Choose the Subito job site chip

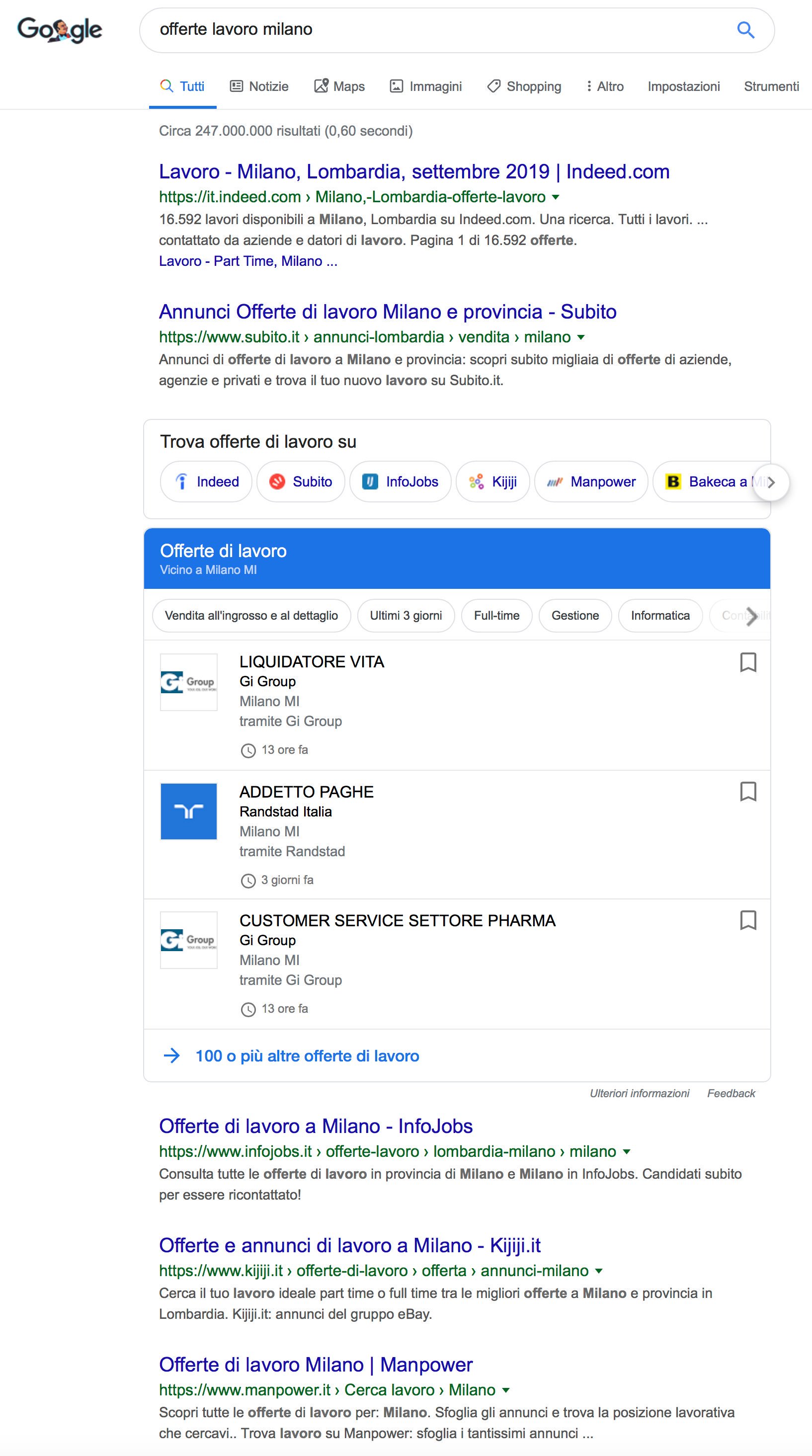(x=301, y=482)
